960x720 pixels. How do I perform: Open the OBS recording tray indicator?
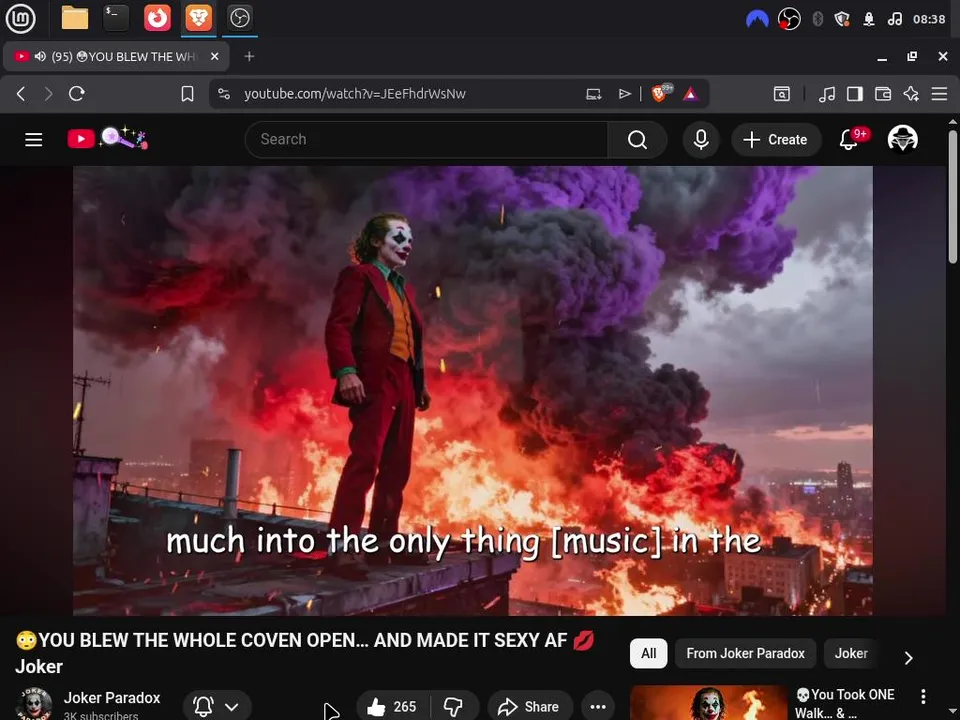789,19
